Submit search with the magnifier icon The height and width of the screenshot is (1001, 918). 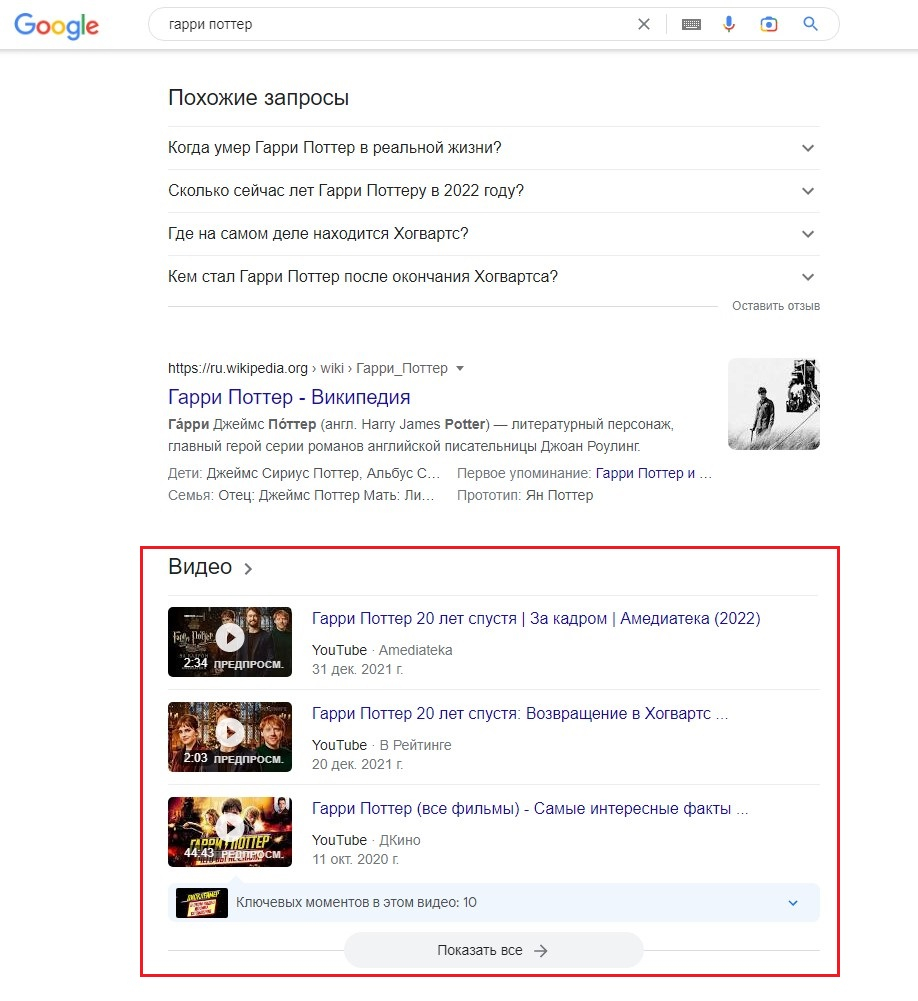point(810,24)
